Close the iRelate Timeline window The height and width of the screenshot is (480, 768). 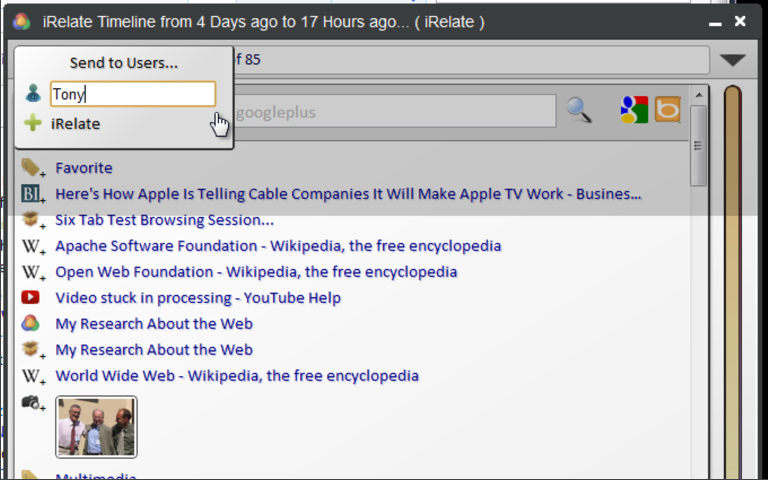click(740, 21)
